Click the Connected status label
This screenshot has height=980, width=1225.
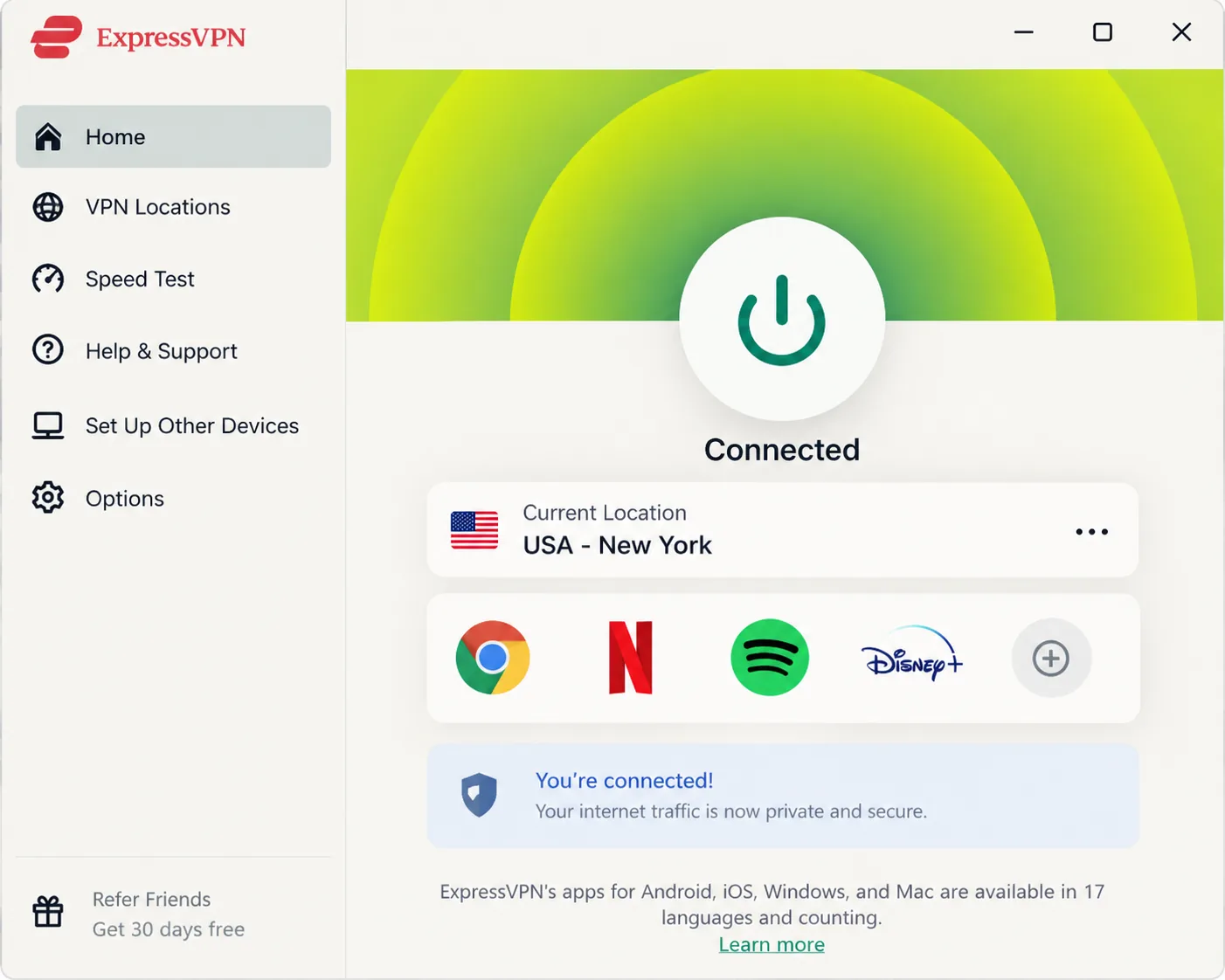[782, 450]
